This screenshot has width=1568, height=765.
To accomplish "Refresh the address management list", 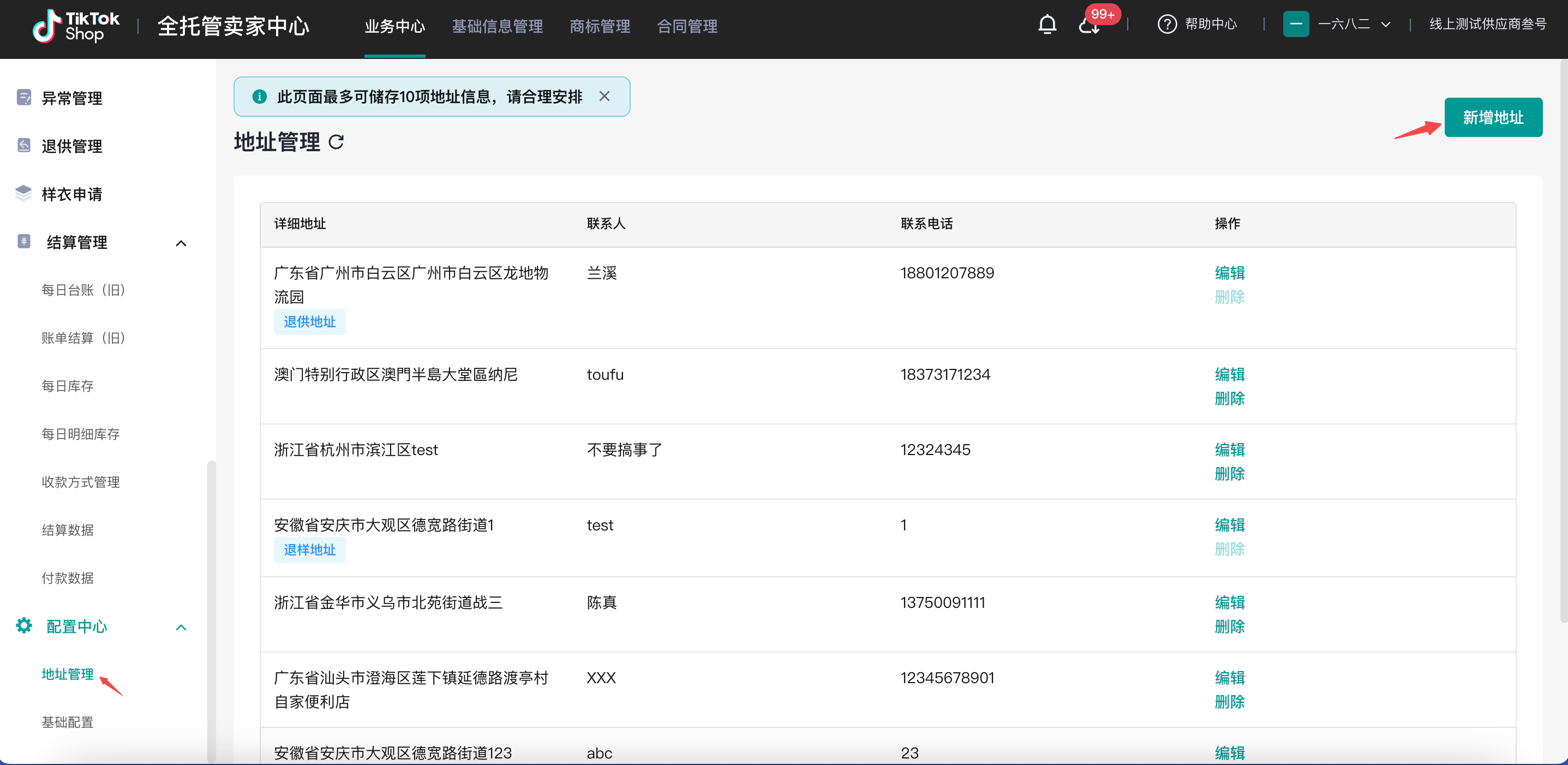I will click(336, 142).
